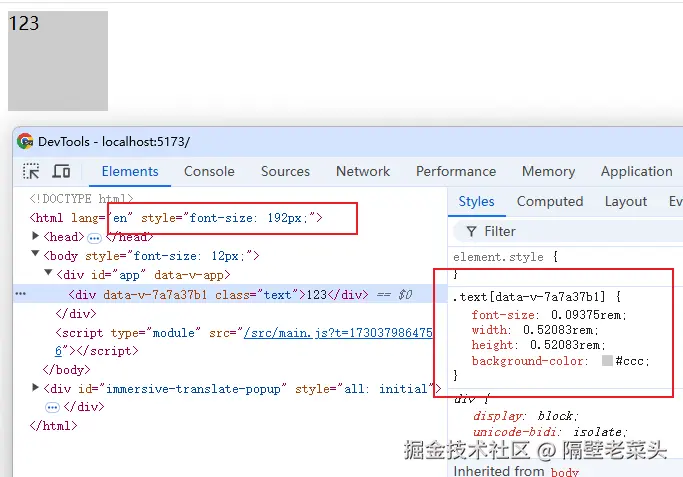Open the Performance tab

click(x=456, y=171)
